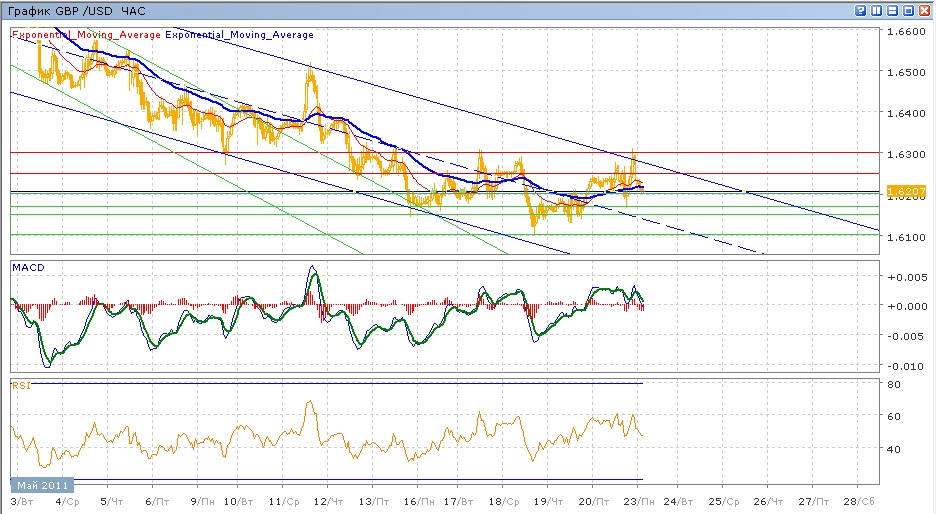Maximize the chart window
Viewport: 936px width, 514px height.
click(x=909, y=10)
